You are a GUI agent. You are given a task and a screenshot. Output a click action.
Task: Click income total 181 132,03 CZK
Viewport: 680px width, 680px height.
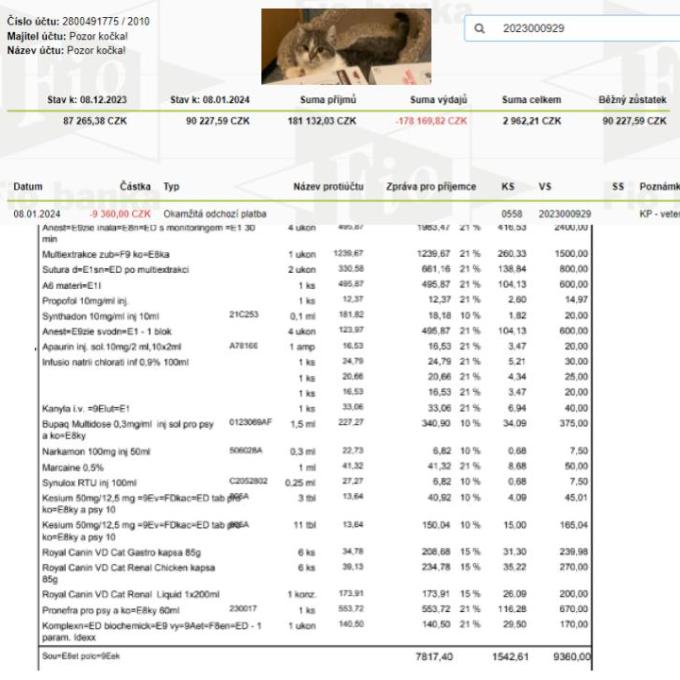click(x=322, y=121)
